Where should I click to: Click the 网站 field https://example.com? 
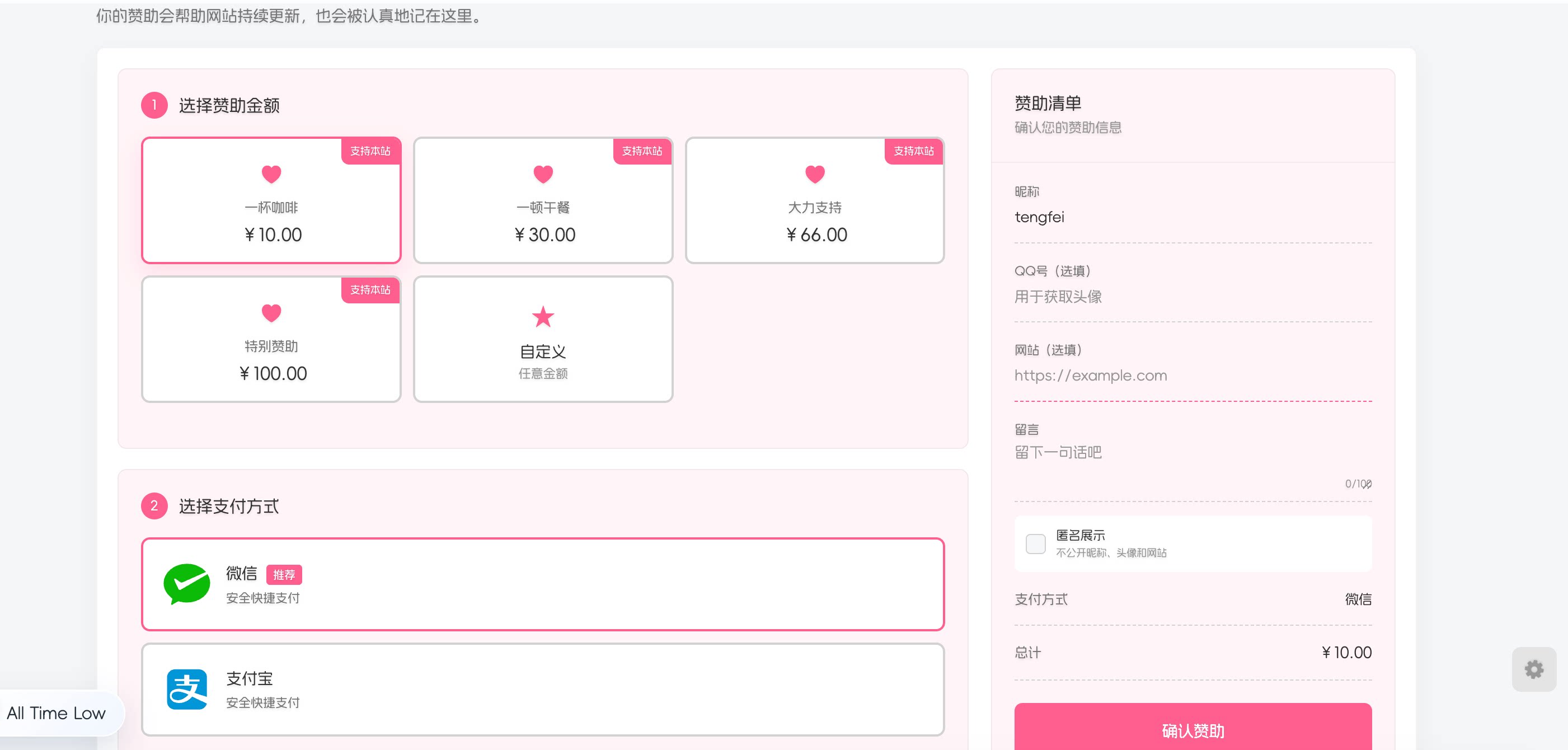coord(1193,376)
